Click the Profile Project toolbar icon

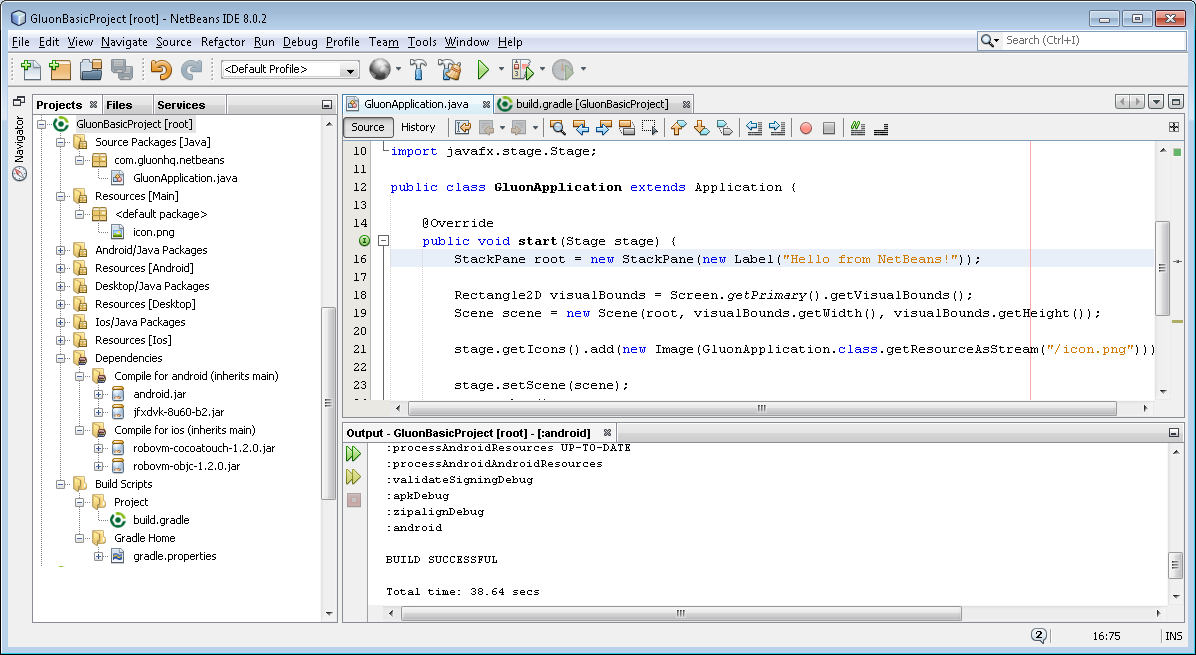[x=563, y=69]
